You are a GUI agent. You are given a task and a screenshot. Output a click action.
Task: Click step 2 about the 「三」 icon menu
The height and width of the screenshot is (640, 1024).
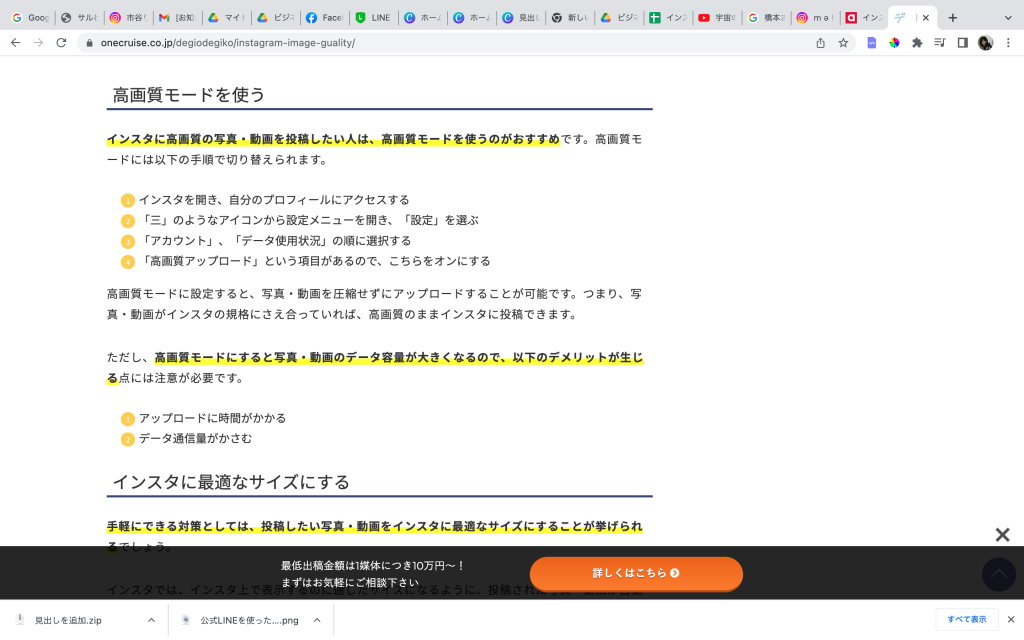pos(308,220)
